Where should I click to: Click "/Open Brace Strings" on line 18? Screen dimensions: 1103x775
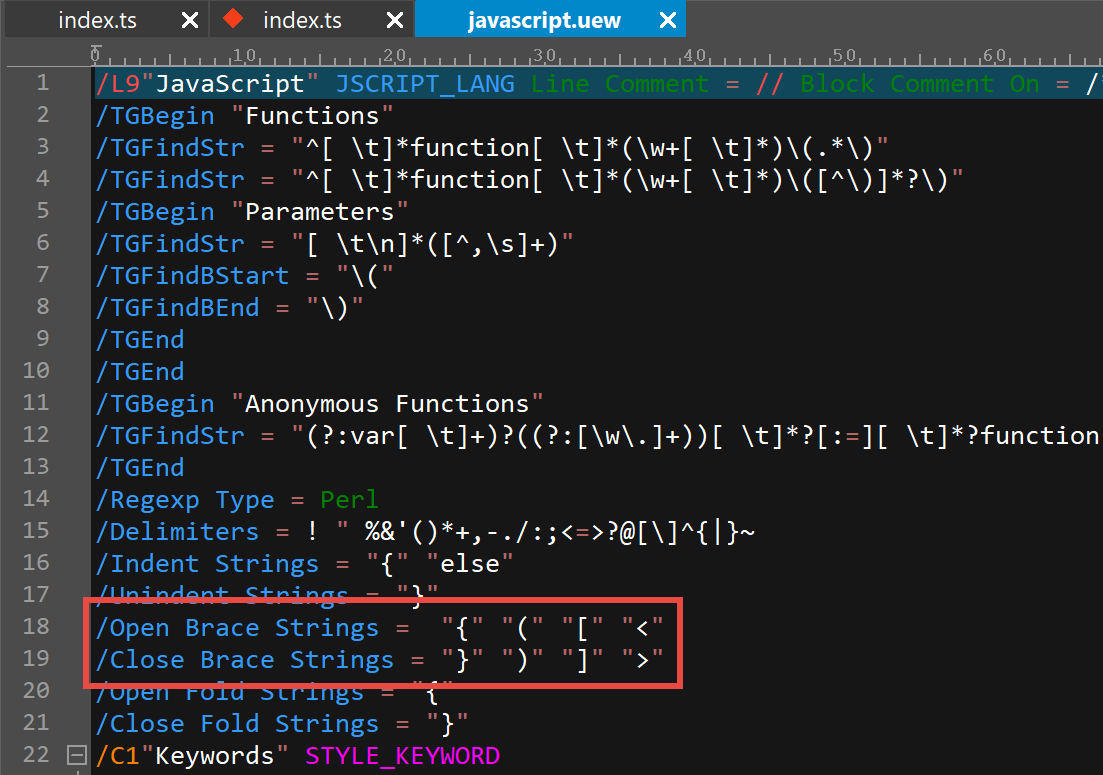click(237, 628)
